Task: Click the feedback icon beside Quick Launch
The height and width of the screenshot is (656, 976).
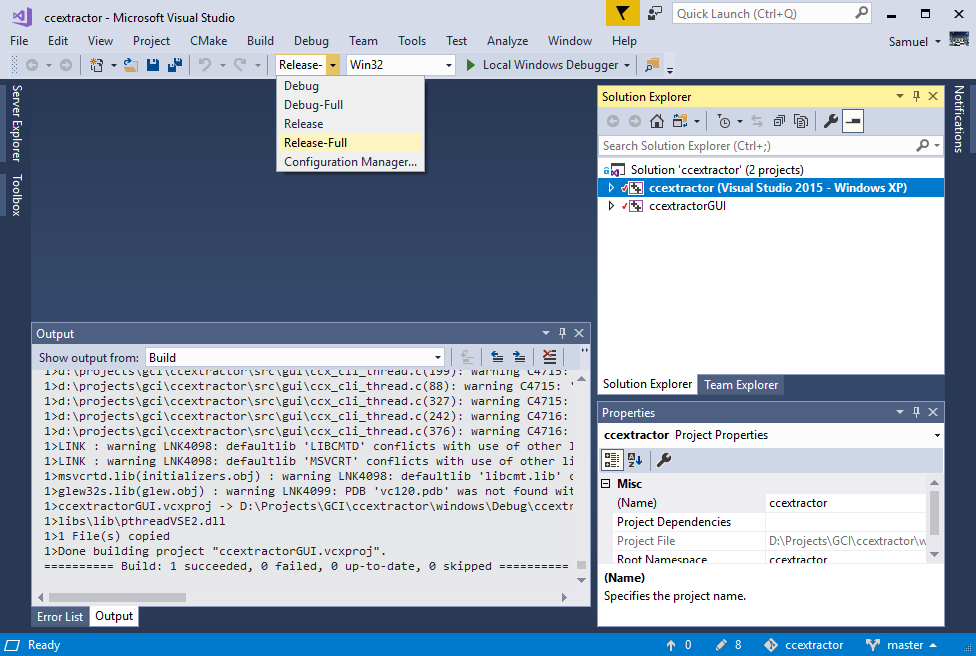Action: (655, 13)
